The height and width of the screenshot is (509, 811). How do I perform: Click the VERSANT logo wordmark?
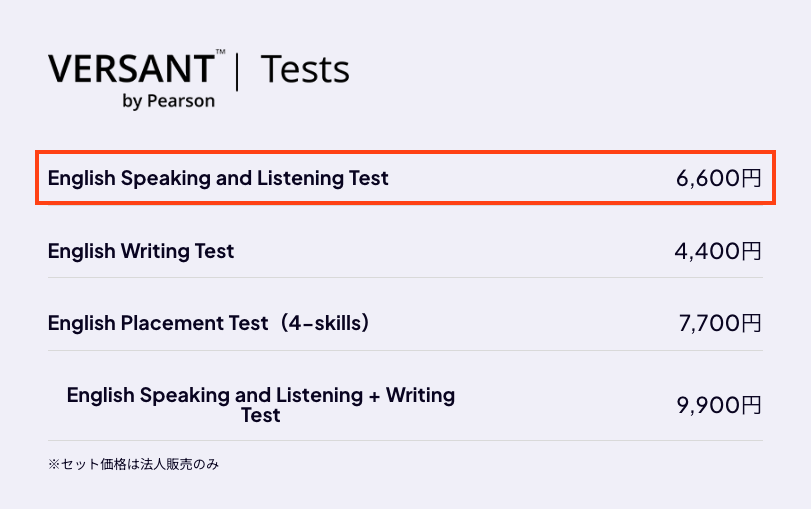[130, 68]
